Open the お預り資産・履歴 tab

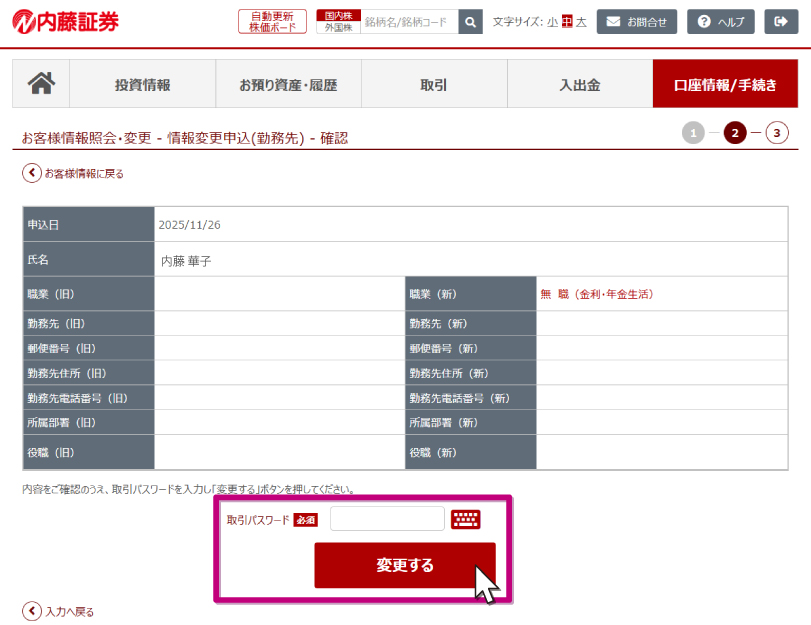288,84
